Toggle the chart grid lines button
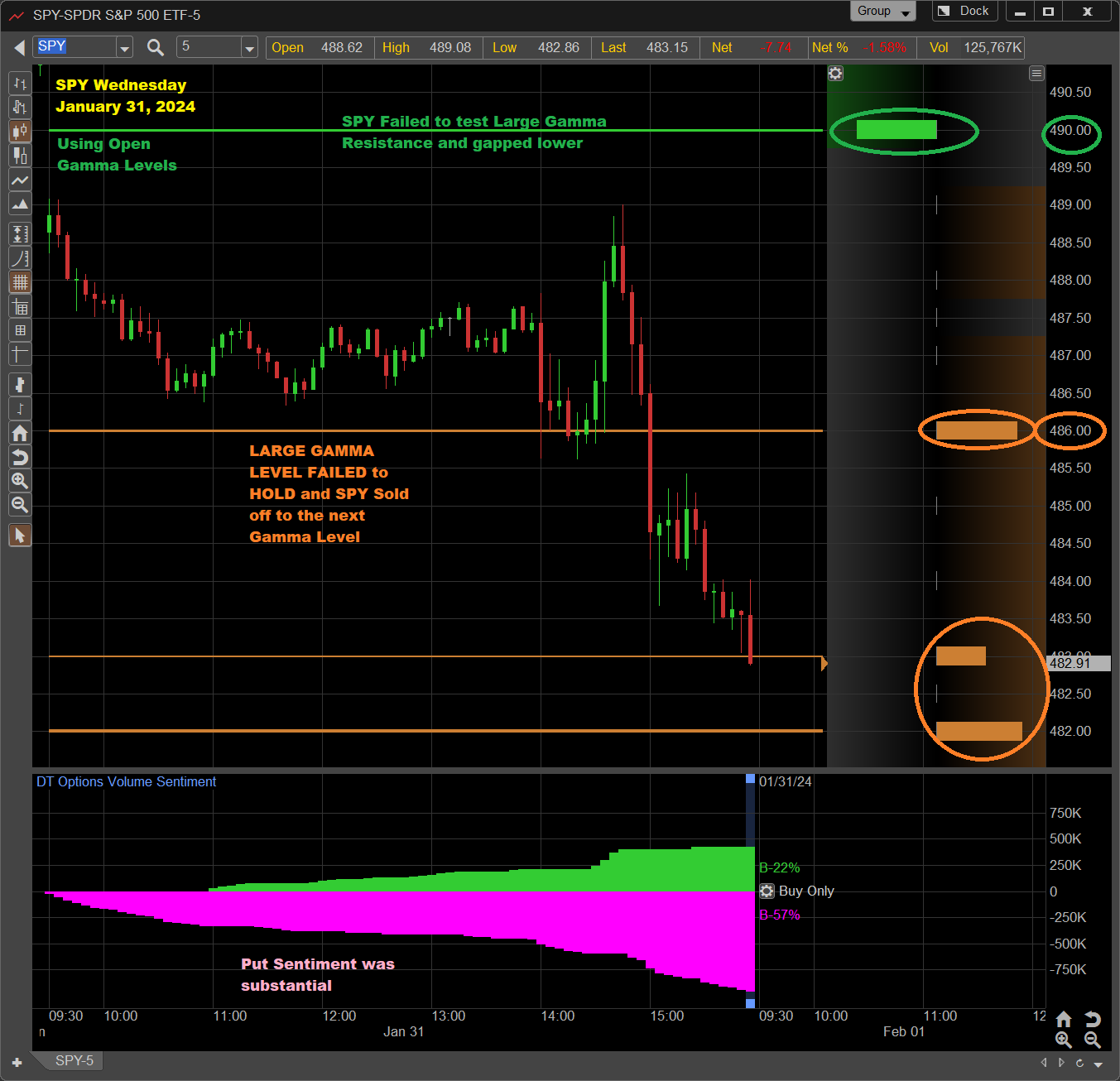 [20, 282]
